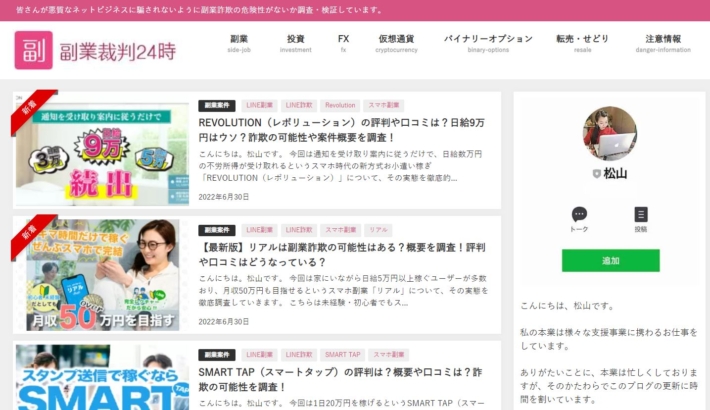Screen dimensions: 710x410
Task: Click the 2022年6月30日 date on REVOLUTION post
Action: (224, 197)
